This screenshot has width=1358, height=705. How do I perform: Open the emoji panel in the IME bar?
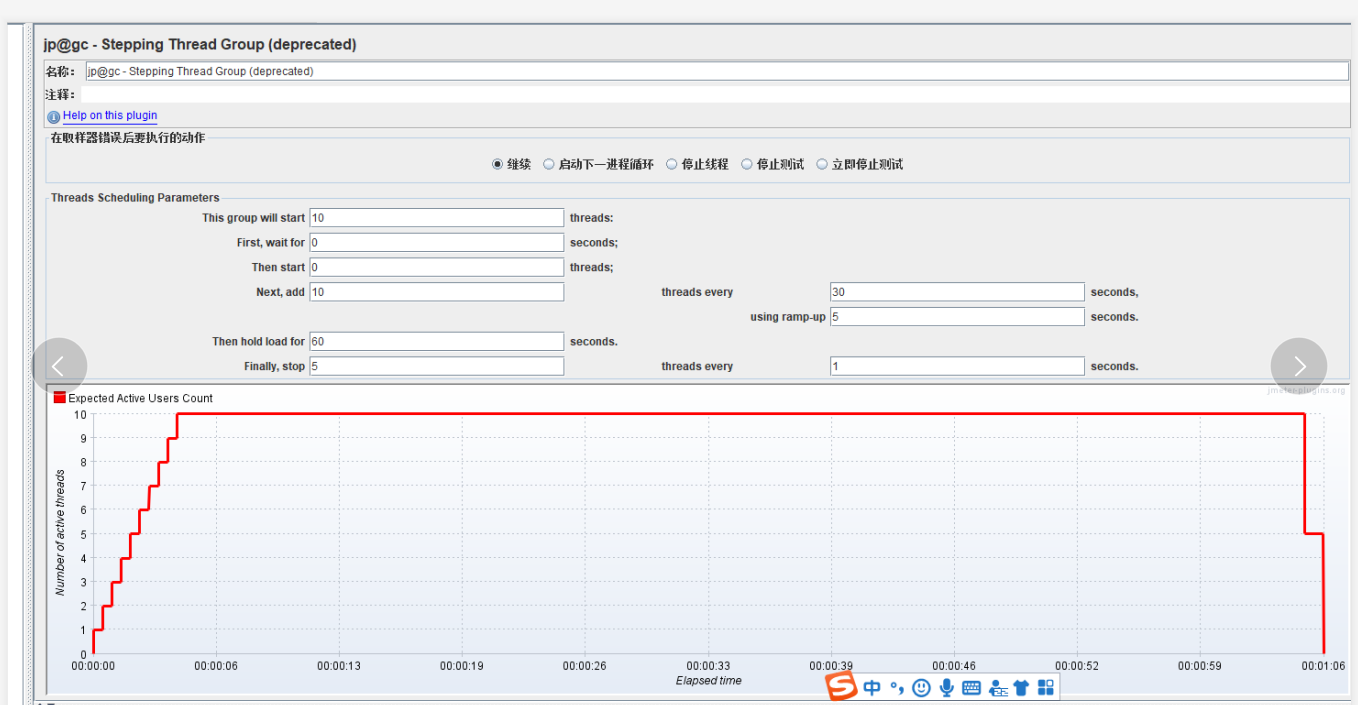point(921,688)
